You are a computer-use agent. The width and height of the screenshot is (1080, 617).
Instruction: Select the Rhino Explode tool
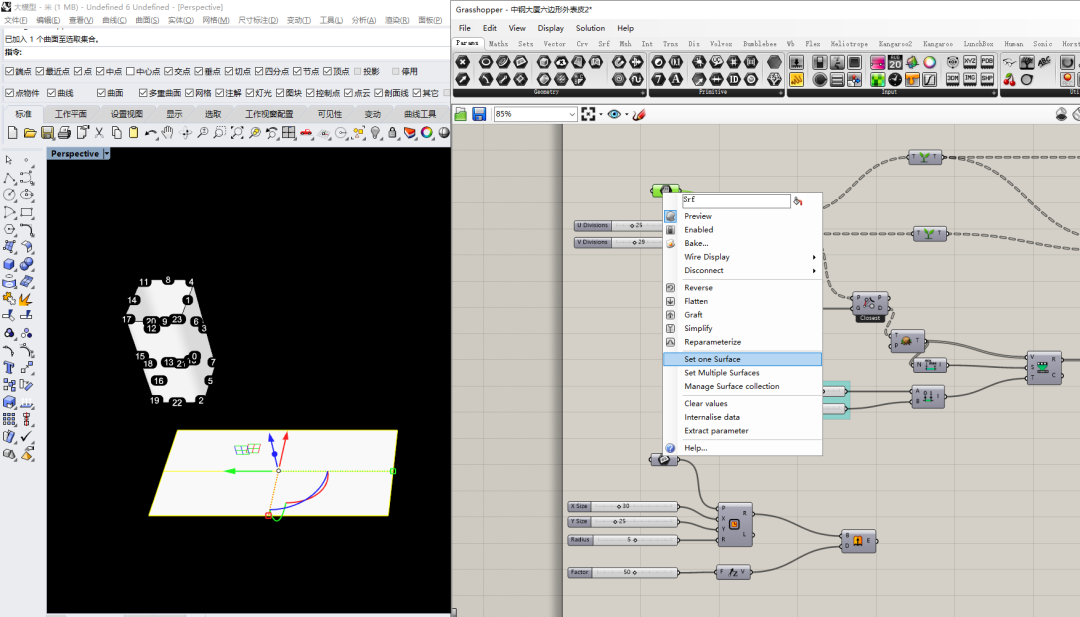(26, 299)
